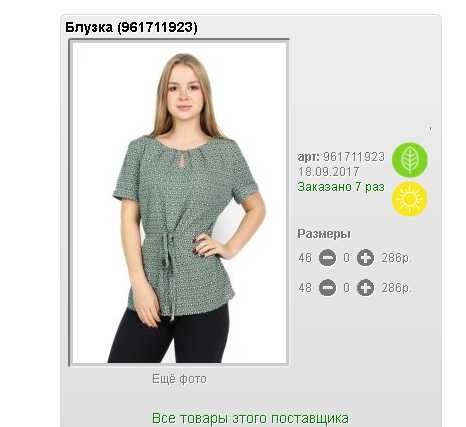Screen dimensions: 466x427
Task: Click the 286р. price for size 48
Action: 397,288
